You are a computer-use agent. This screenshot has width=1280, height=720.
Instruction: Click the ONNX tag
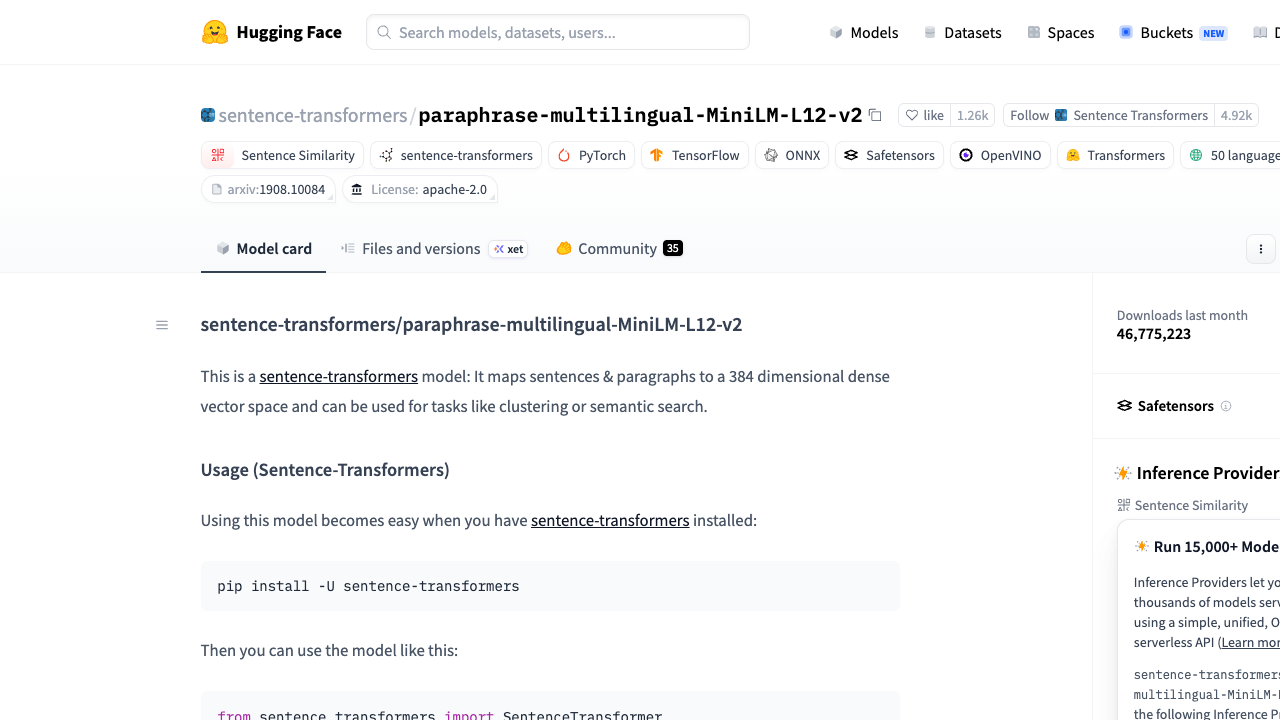tap(792, 155)
